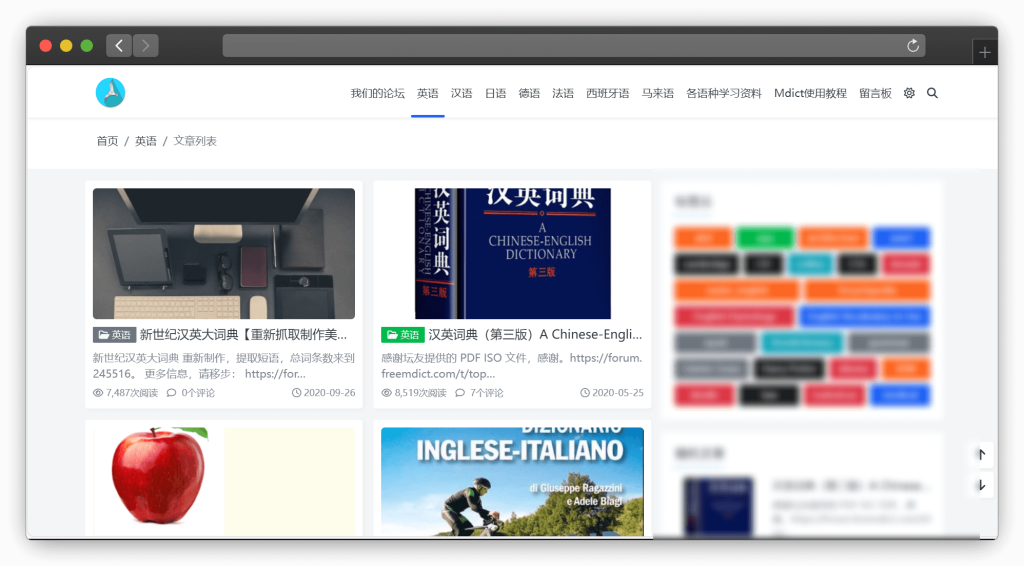Click the browser address bar
Screen dimensions: 1024x566
pyautogui.click(x=574, y=46)
